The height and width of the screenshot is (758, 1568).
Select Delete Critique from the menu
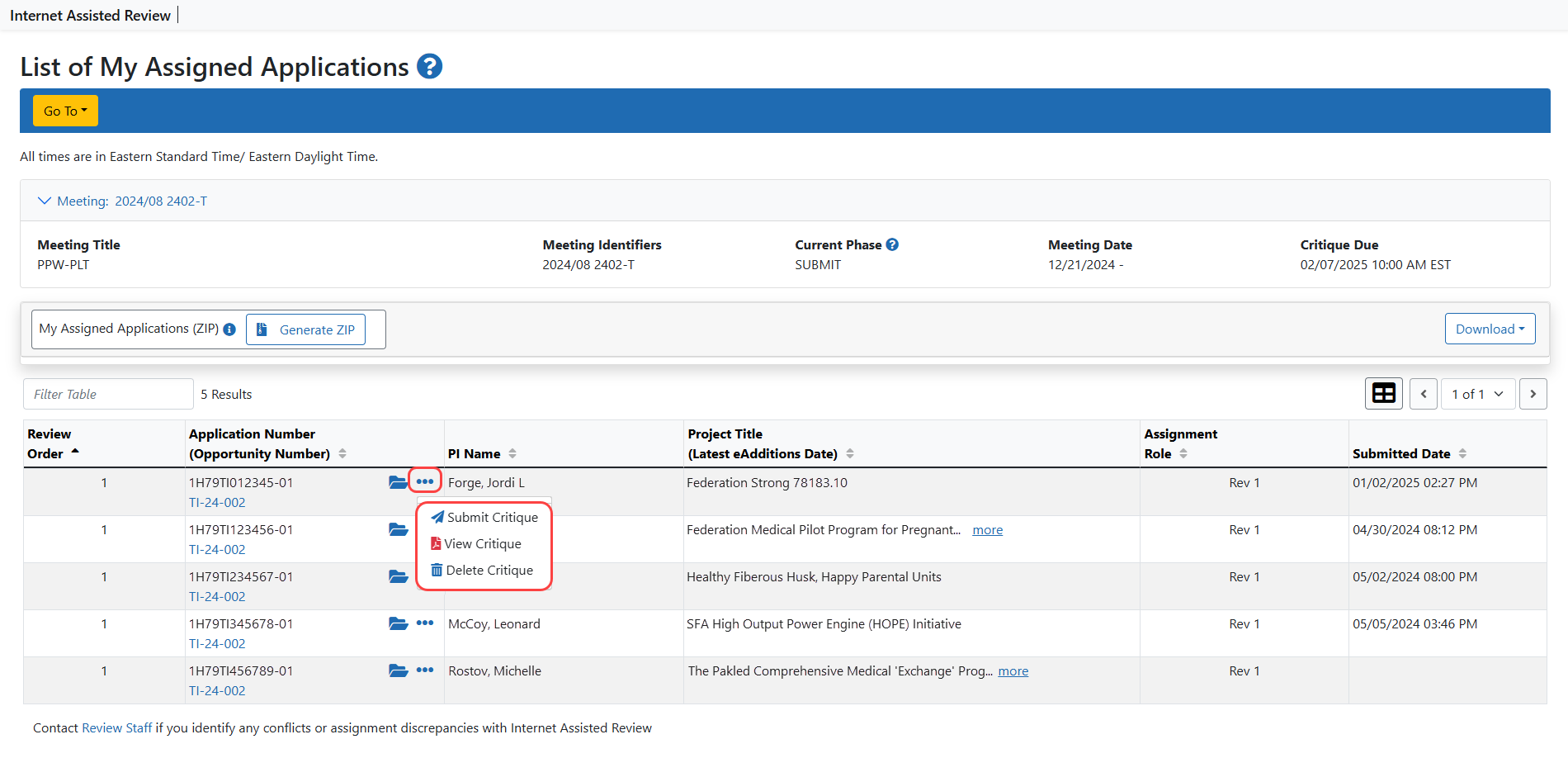[482, 570]
